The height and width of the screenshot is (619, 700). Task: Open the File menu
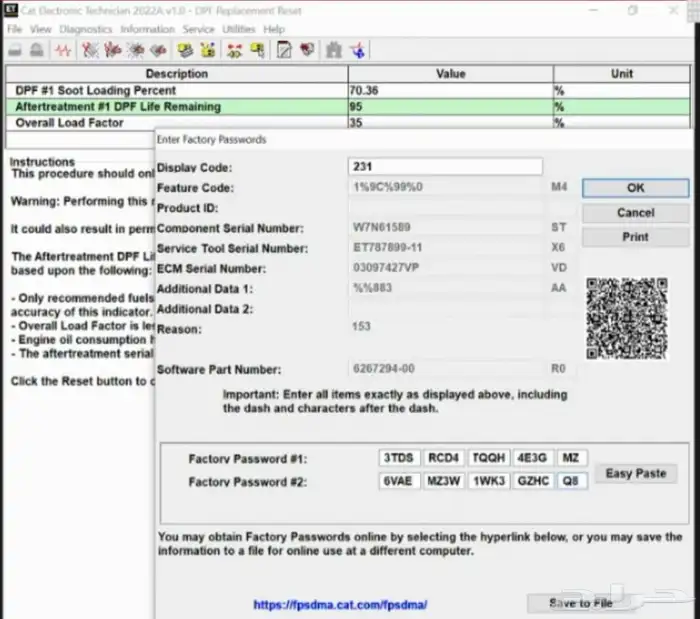point(14,30)
